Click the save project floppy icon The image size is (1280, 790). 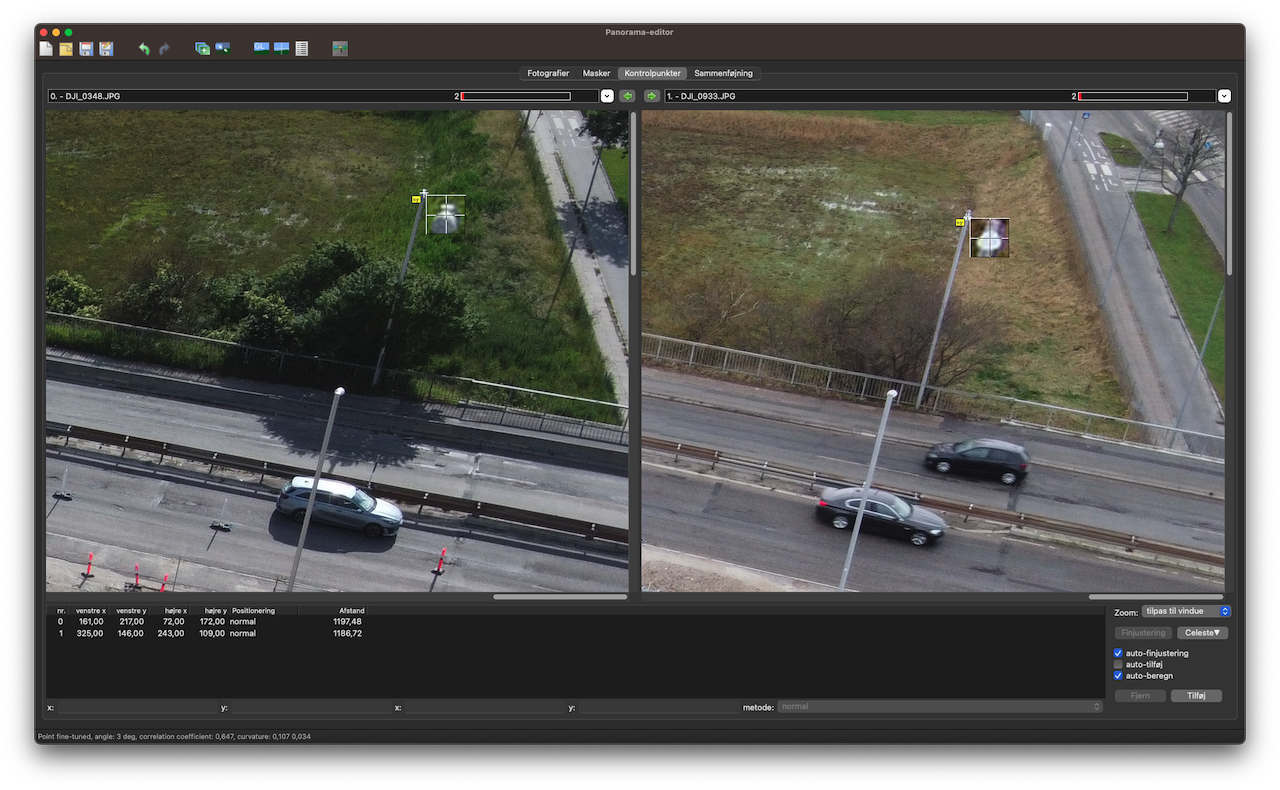pos(86,48)
